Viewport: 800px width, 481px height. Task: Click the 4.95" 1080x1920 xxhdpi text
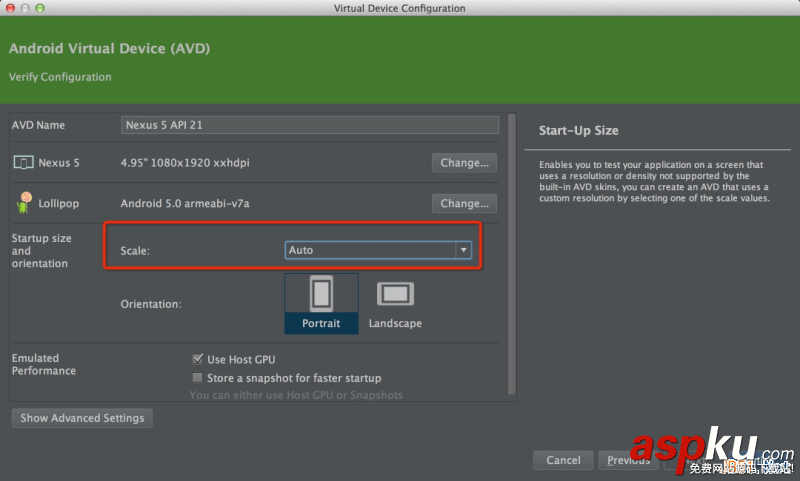[185, 163]
